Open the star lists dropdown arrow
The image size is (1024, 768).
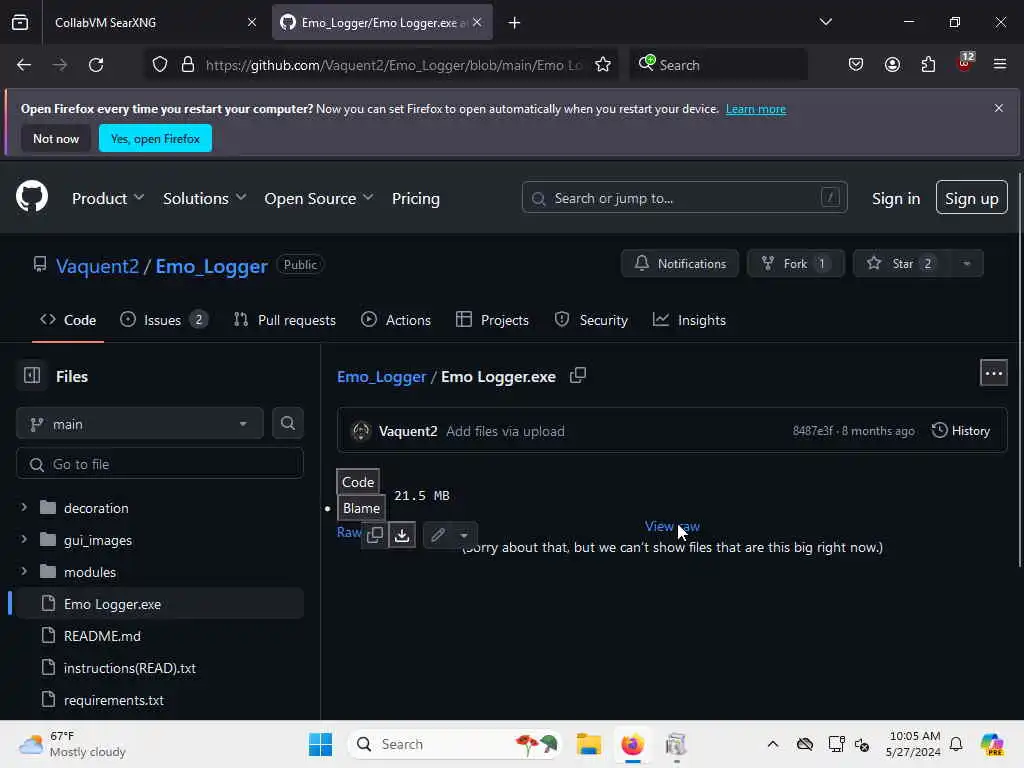(x=967, y=263)
